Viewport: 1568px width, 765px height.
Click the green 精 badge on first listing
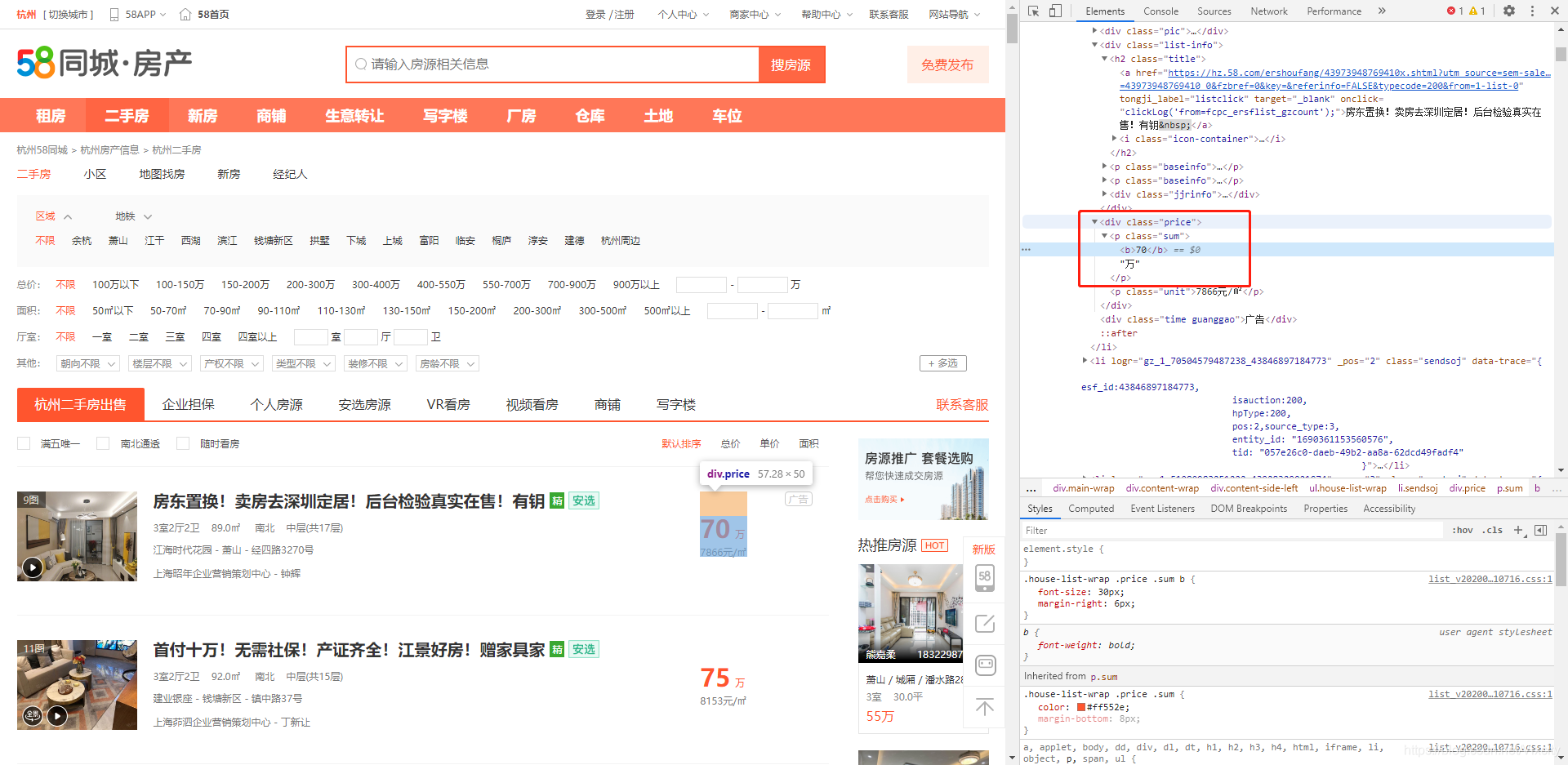pos(557,500)
